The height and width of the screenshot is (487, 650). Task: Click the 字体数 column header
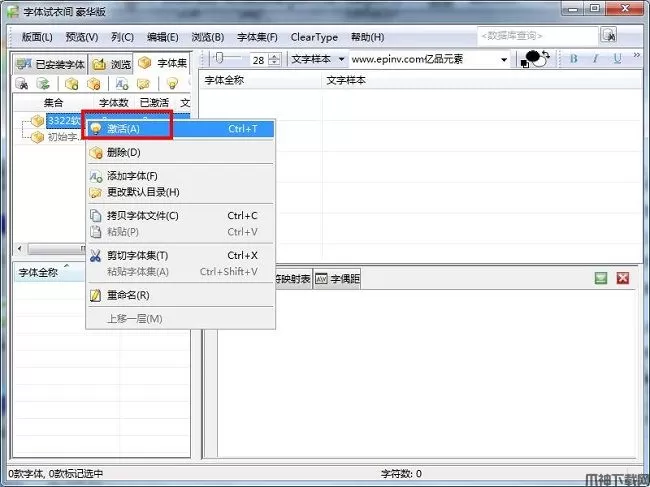point(114,102)
